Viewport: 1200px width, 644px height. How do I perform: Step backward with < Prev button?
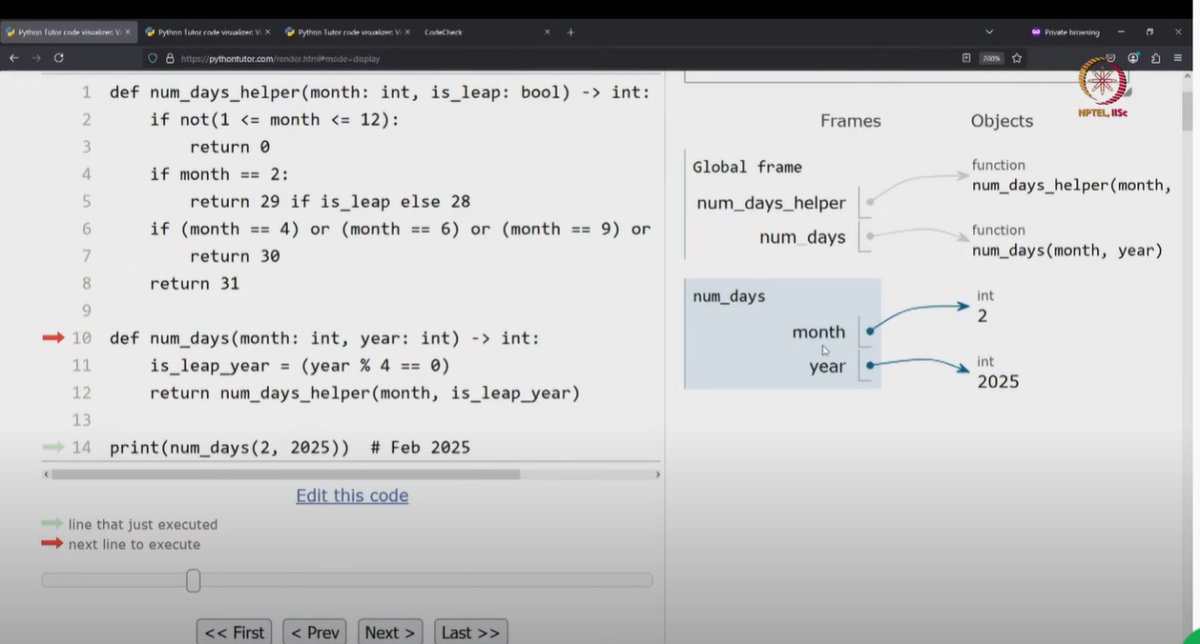tap(316, 632)
